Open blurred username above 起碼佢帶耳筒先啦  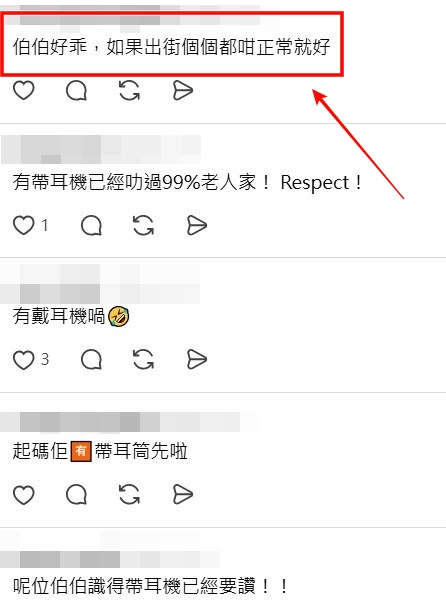[129, 422]
